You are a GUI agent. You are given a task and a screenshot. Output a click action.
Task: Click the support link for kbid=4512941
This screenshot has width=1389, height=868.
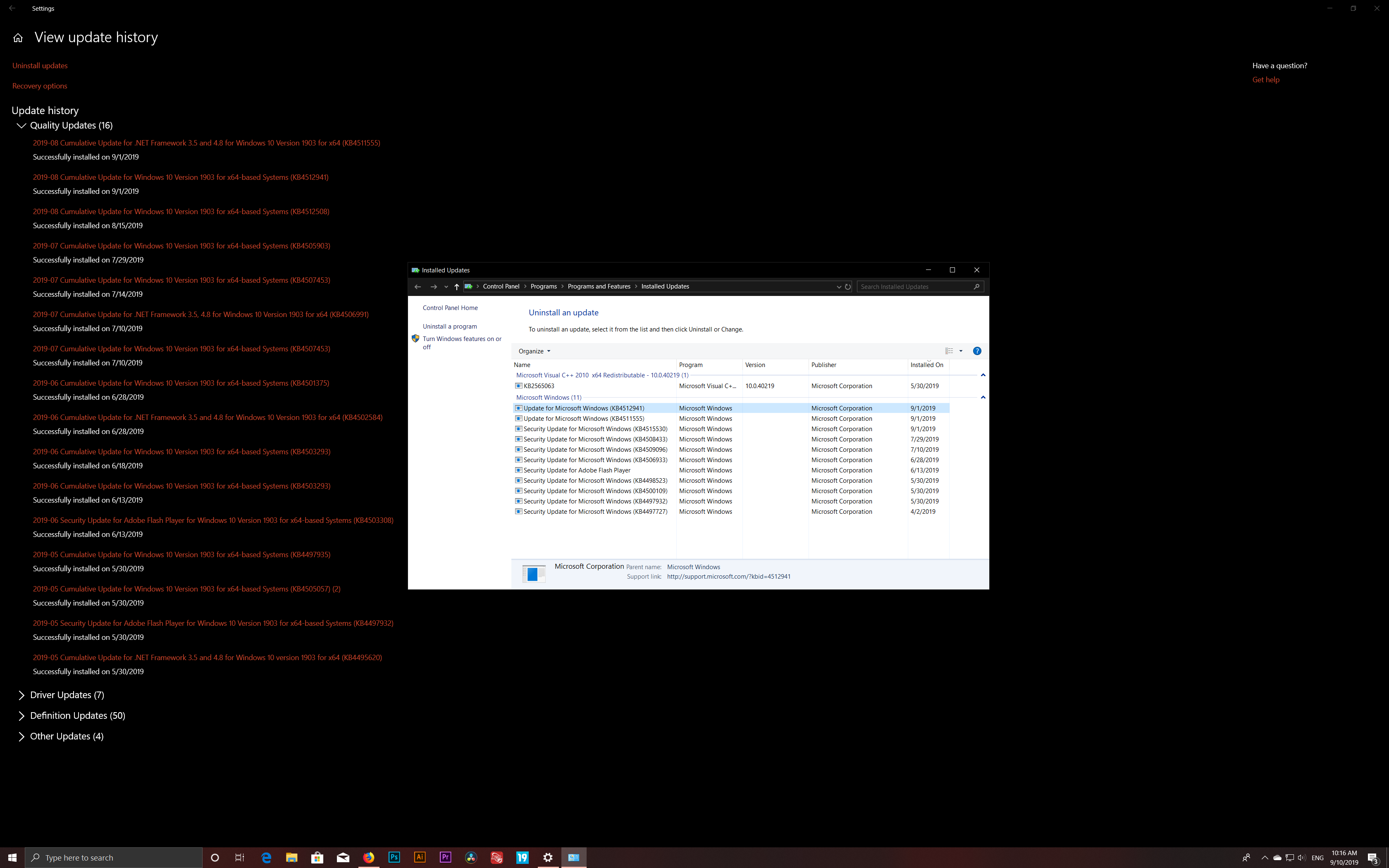coord(728,577)
